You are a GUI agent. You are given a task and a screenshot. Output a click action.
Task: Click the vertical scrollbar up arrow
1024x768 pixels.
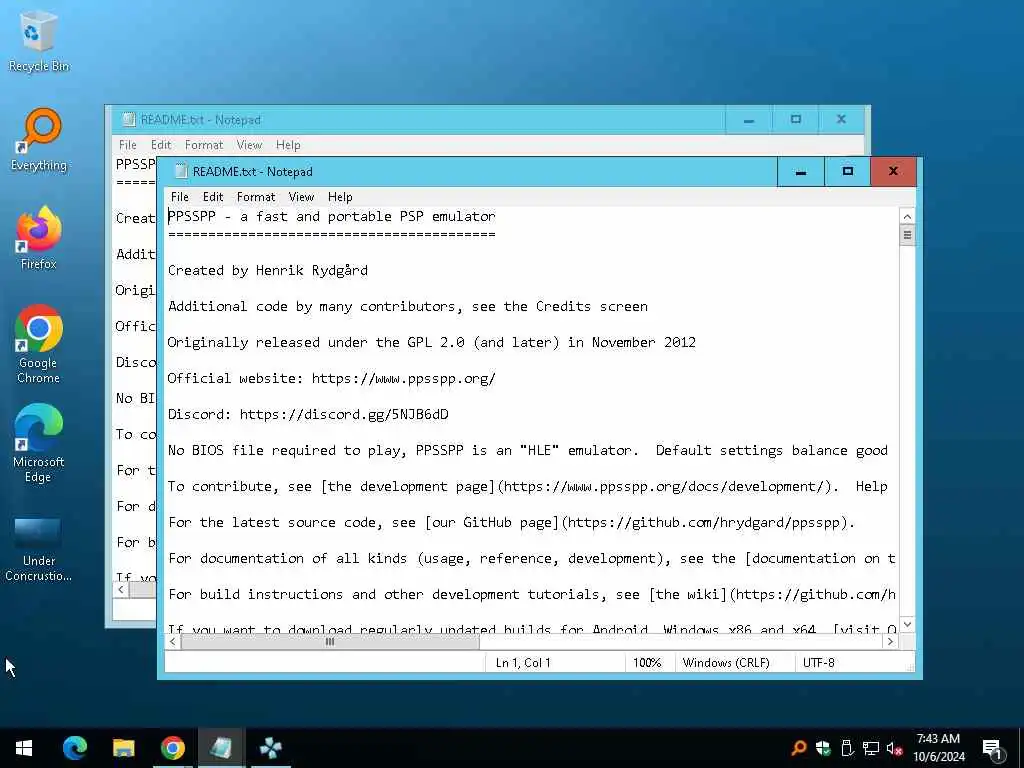point(907,217)
